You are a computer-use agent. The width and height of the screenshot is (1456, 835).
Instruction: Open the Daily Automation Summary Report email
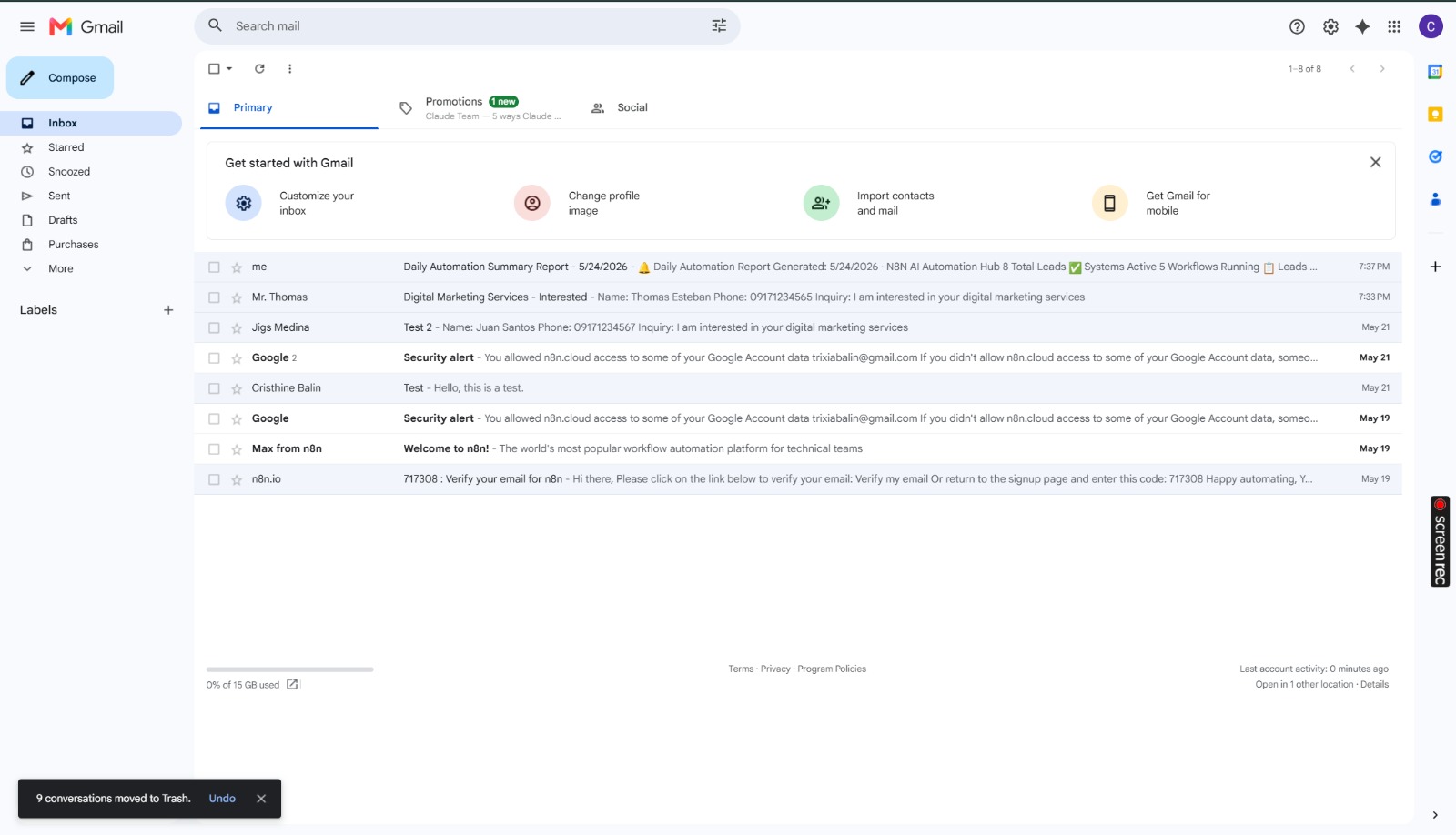point(798,267)
